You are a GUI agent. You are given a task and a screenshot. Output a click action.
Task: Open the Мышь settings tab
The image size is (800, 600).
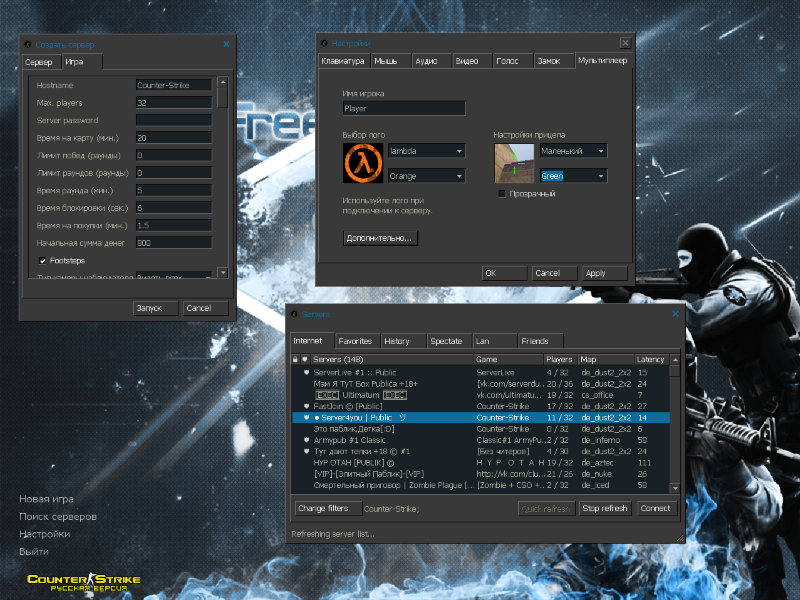[x=391, y=61]
